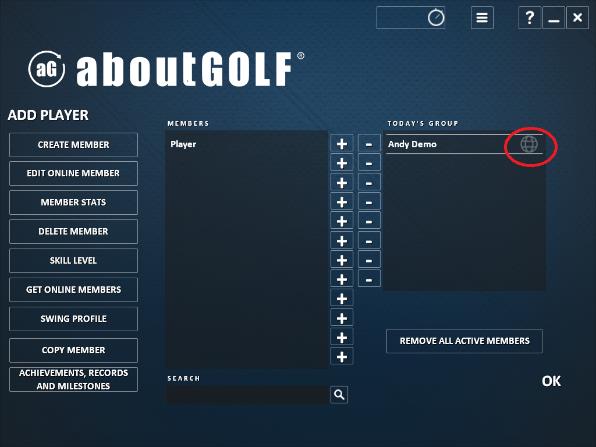596x447 pixels.
Task: Click the stopwatch timer icon
Action: click(x=436, y=17)
